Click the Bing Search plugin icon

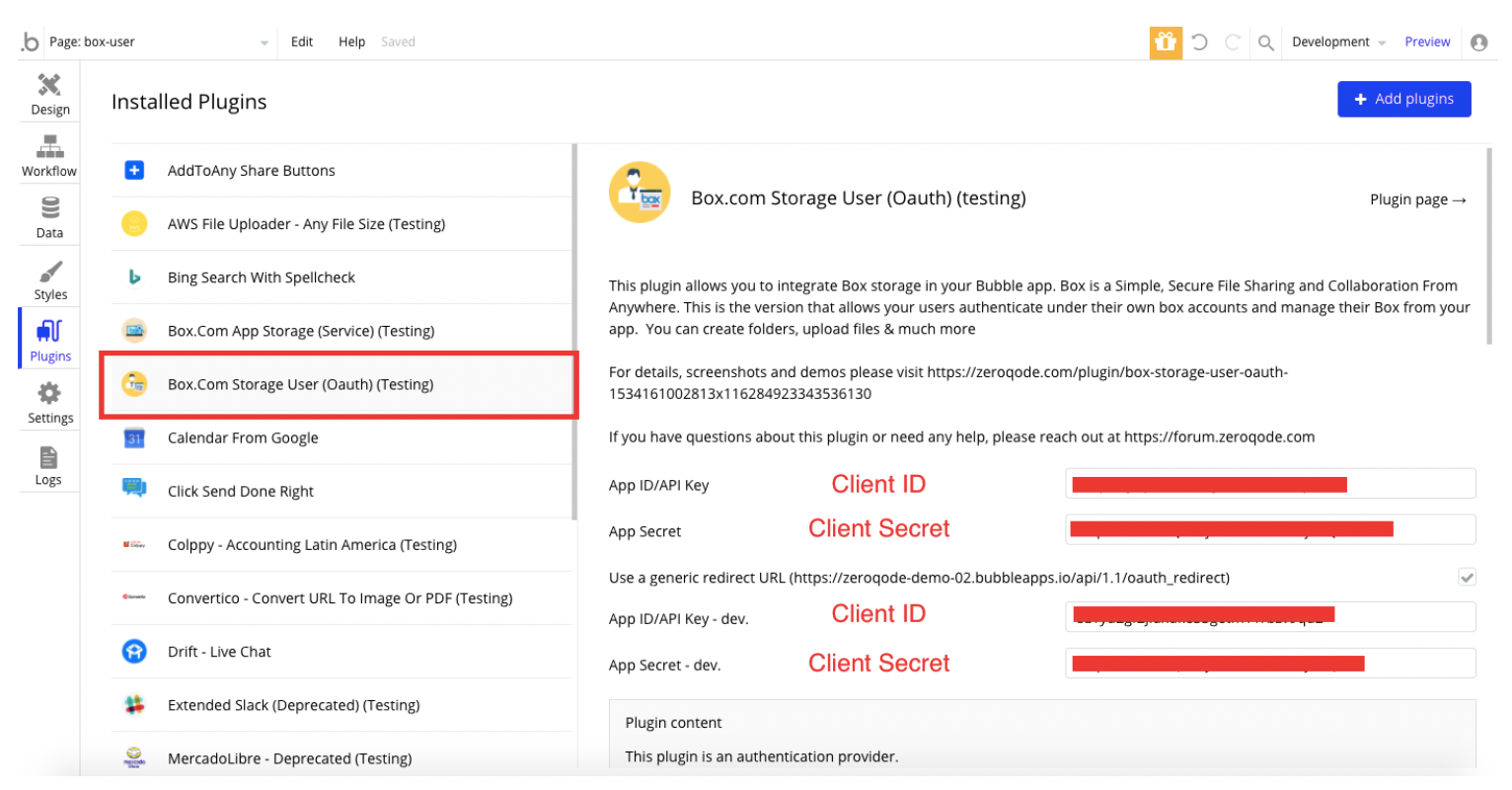(134, 277)
